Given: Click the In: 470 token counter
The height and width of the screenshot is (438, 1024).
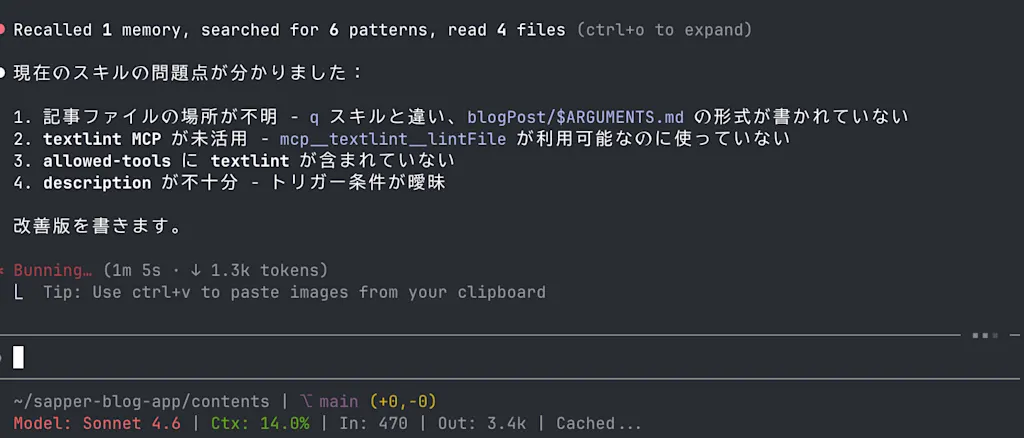Looking at the screenshot, I should point(373,424).
